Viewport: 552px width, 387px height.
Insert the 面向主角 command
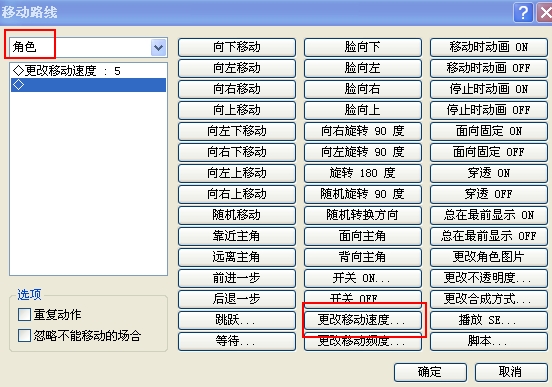[x=363, y=236]
